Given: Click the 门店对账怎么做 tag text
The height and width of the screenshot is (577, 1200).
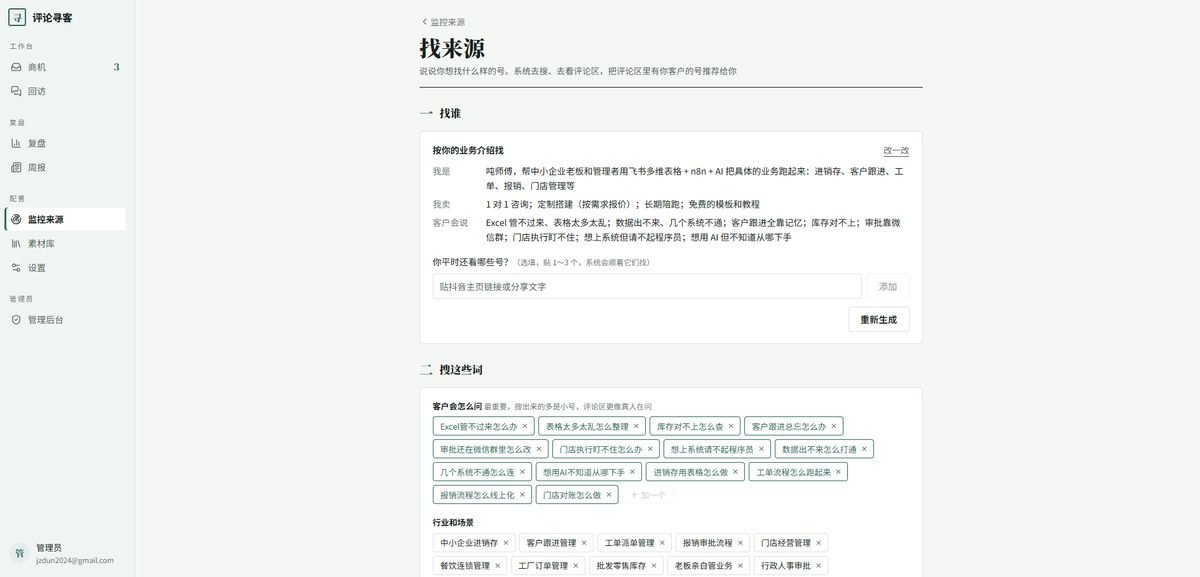Looking at the screenshot, I should pos(572,495).
